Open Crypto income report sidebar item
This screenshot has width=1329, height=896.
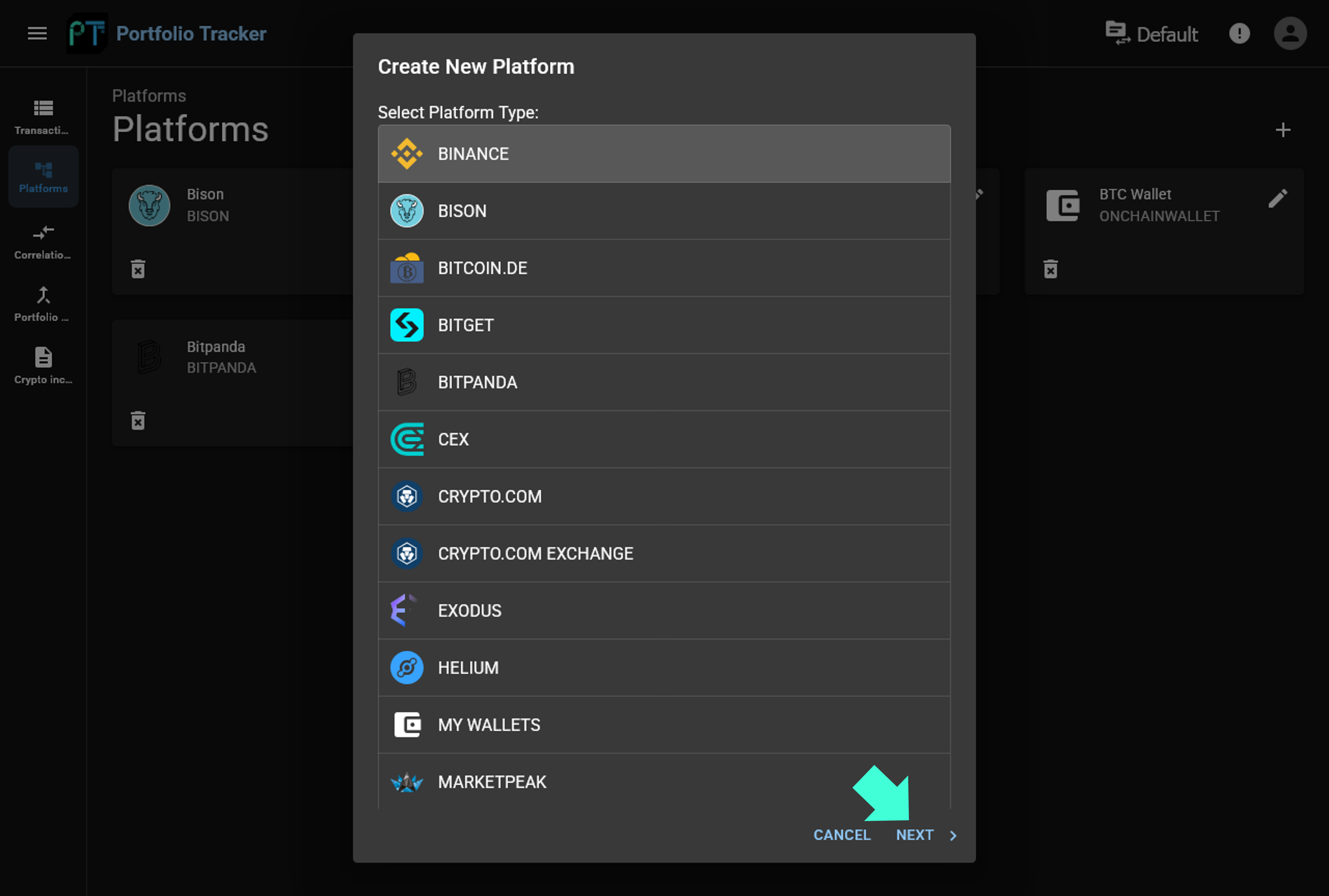pyautogui.click(x=43, y=366)
